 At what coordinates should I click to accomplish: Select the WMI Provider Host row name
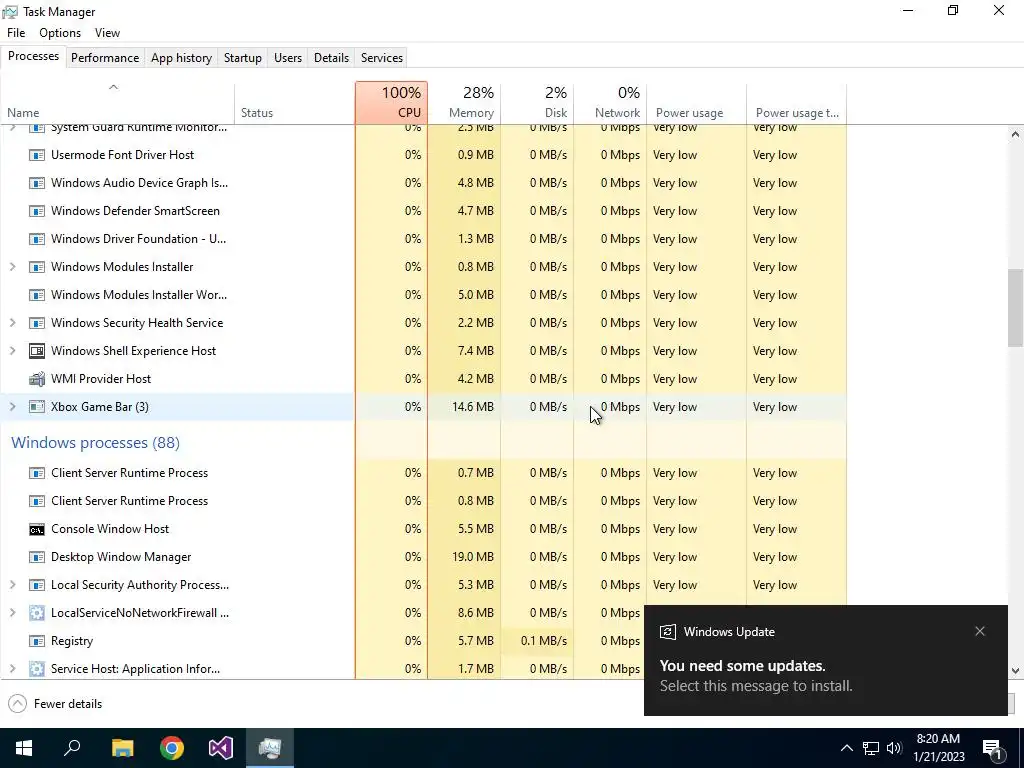tap(101, 379)
